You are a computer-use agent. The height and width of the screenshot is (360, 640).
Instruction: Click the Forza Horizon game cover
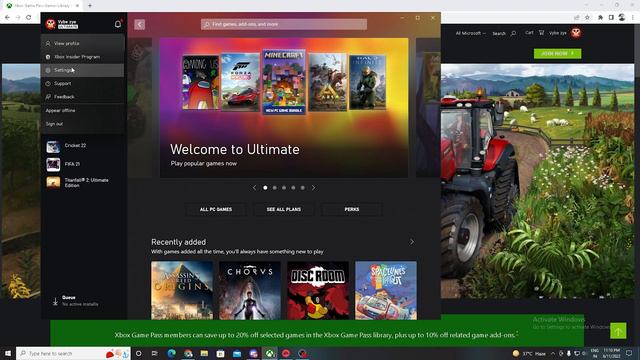pyautogui.click(x=240, y=83)
